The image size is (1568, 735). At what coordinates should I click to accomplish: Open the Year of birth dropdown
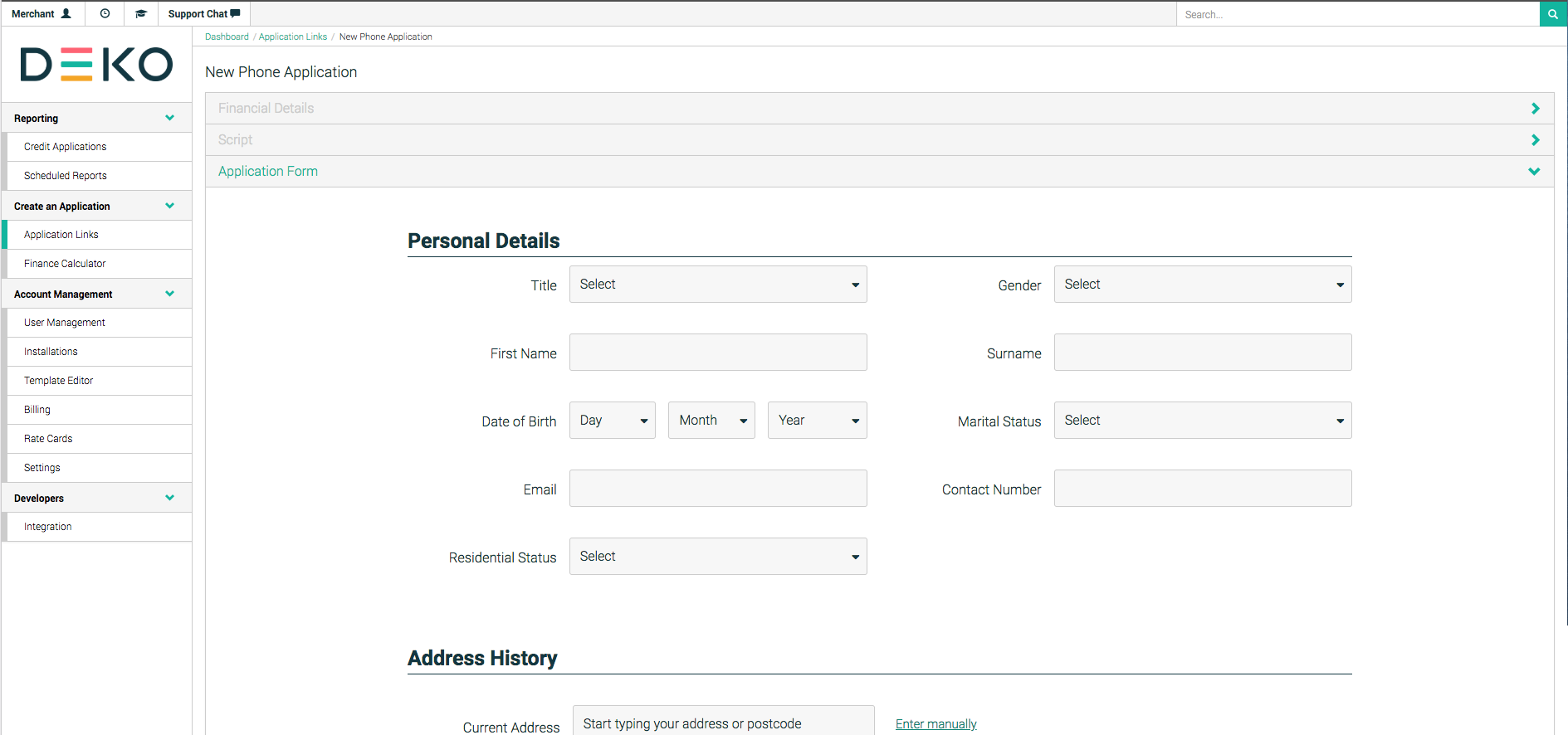818,421
